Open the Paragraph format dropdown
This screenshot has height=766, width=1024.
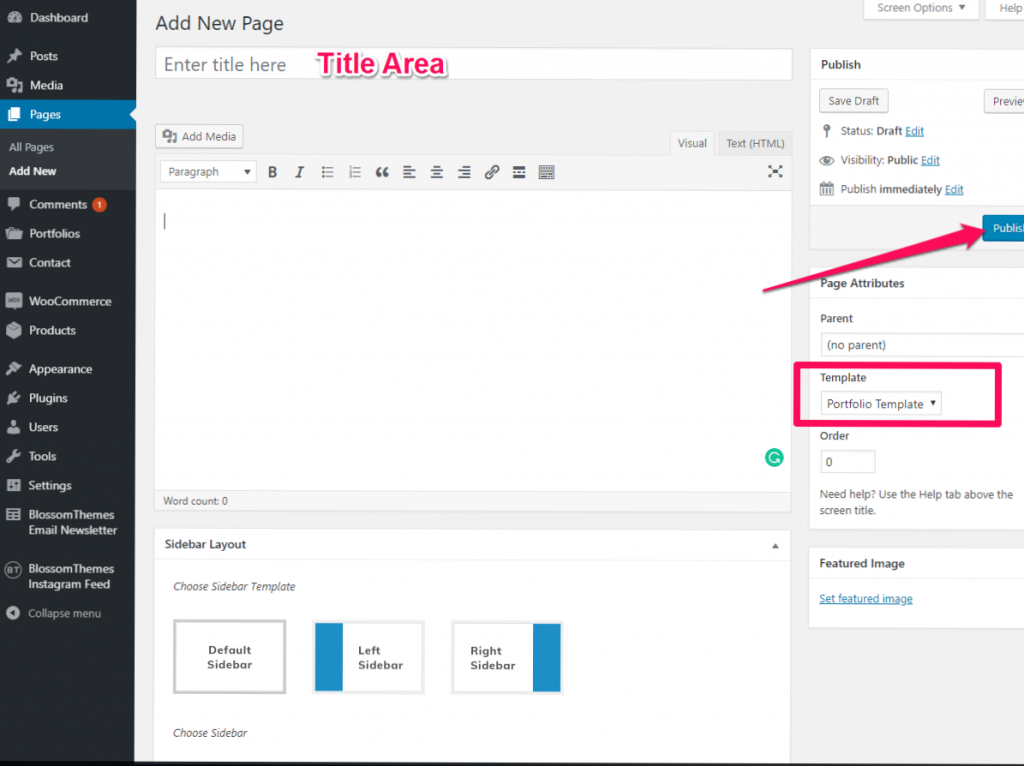(x=207, y=171)
